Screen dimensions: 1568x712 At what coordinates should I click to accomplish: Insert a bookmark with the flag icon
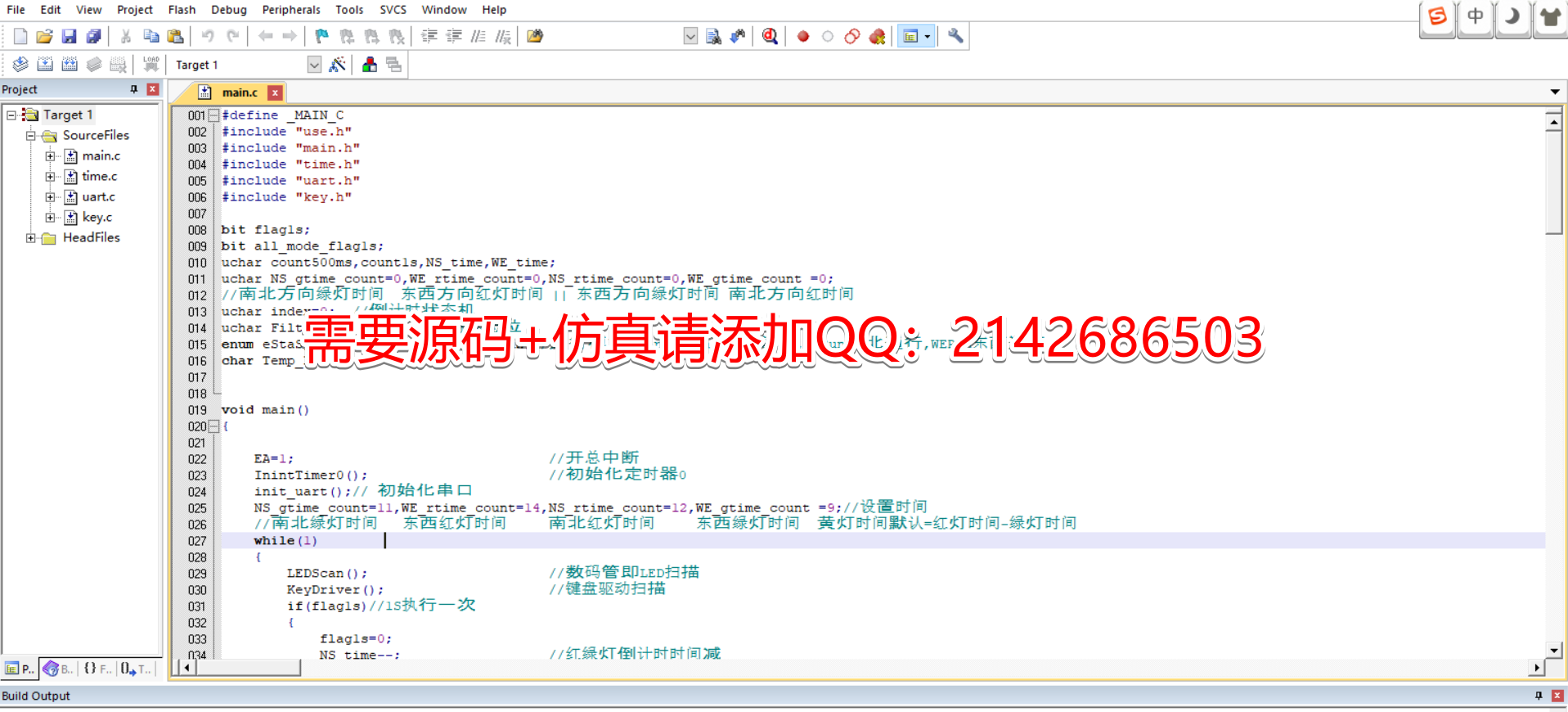click(x=321, y=36)
